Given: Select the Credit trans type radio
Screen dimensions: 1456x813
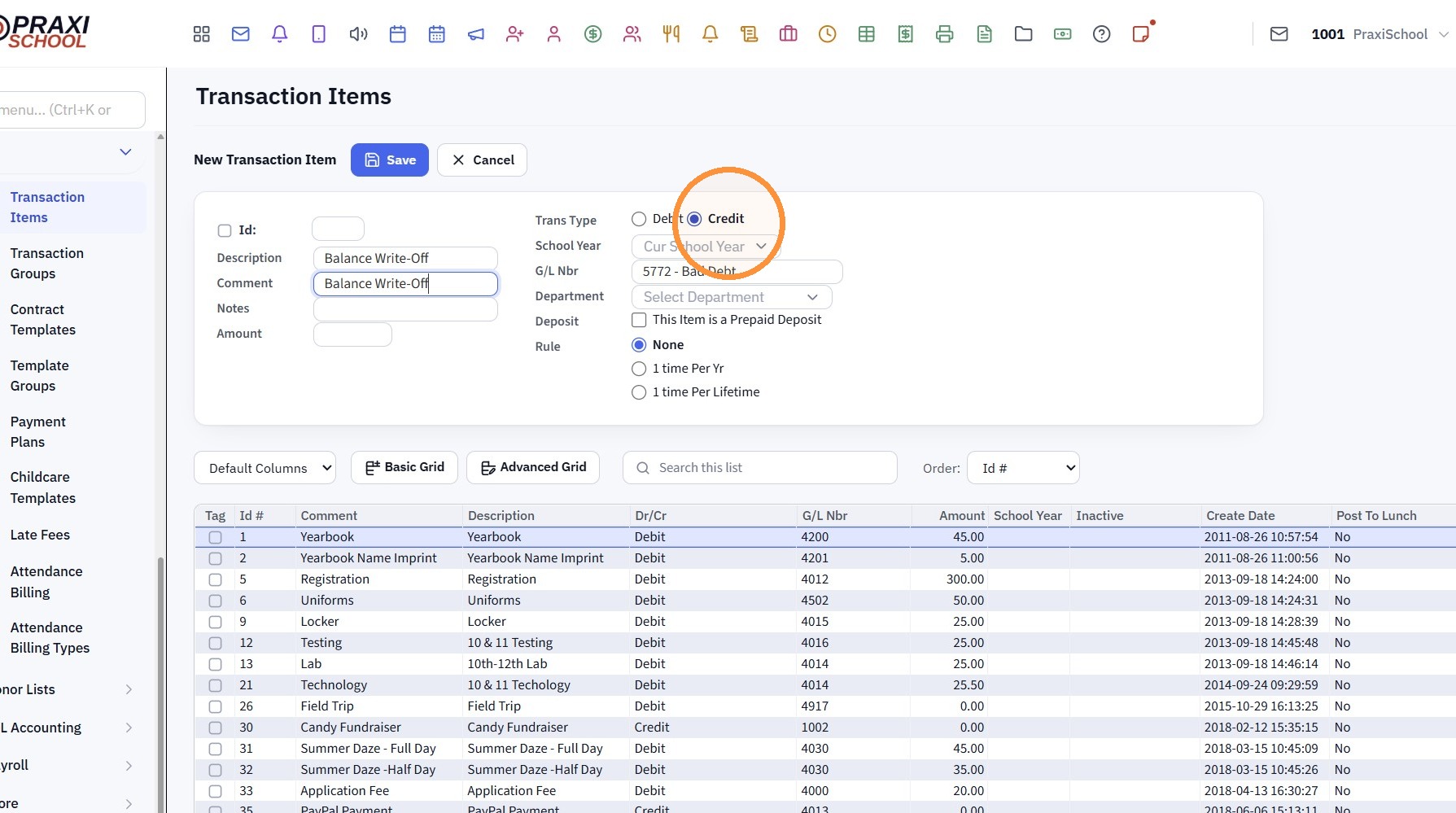Looking at the screenshot, I should [x=694, y=219].
